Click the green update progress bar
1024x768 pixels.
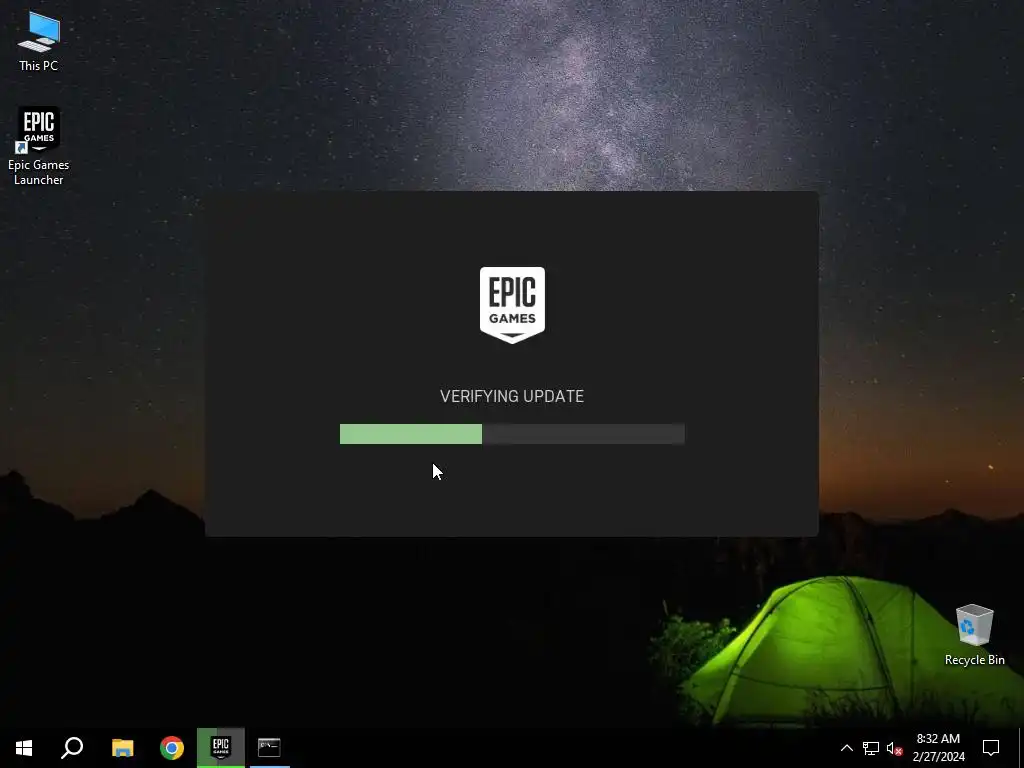(x=512, y=434)
